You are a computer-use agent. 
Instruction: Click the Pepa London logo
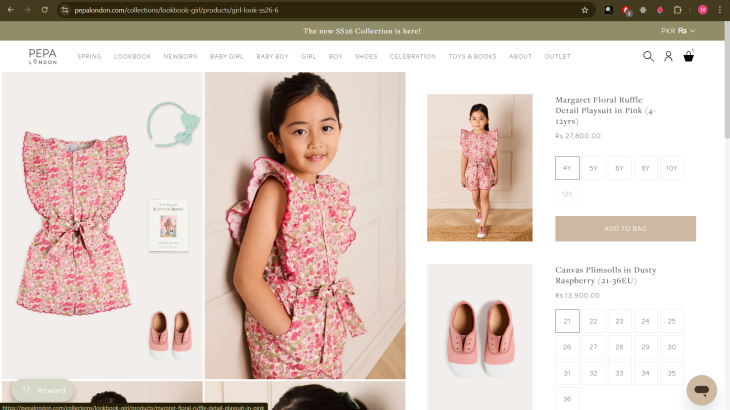[43, 56]
